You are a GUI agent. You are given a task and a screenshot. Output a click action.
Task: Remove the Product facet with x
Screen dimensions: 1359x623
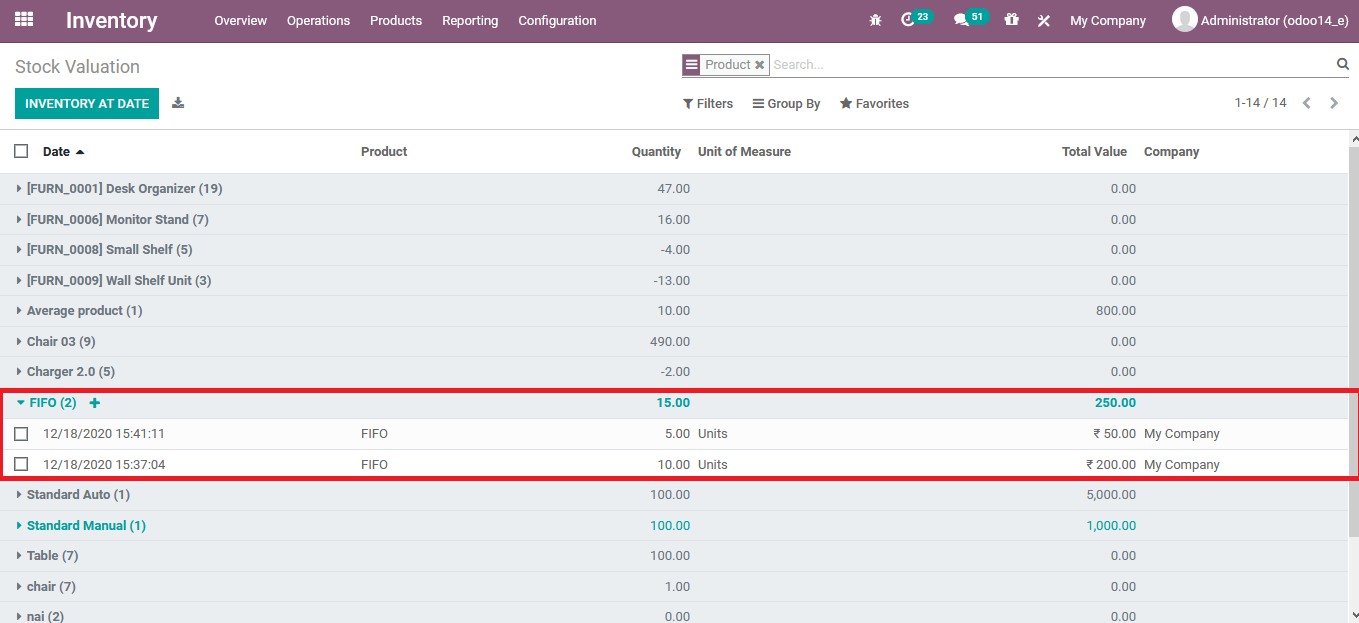click(x=760, y=65)
